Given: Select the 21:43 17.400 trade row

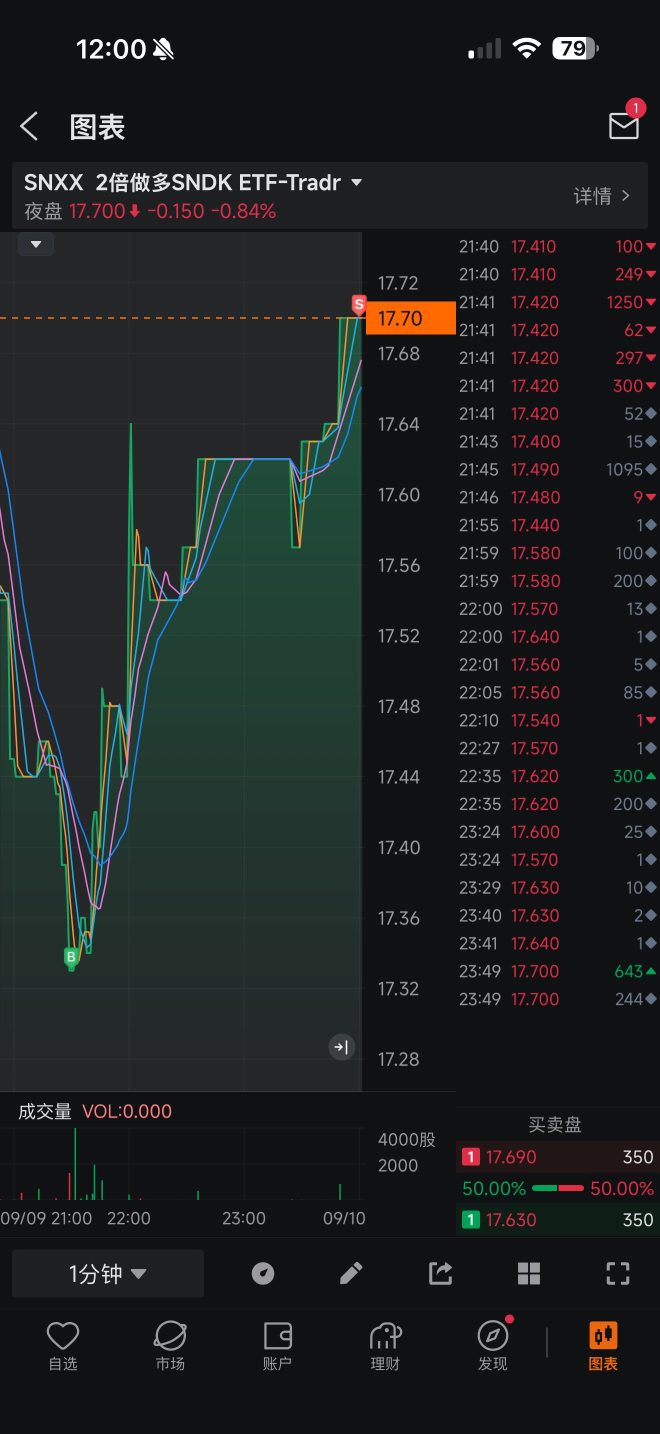Looking at the screenshot, I should (557, 441).
